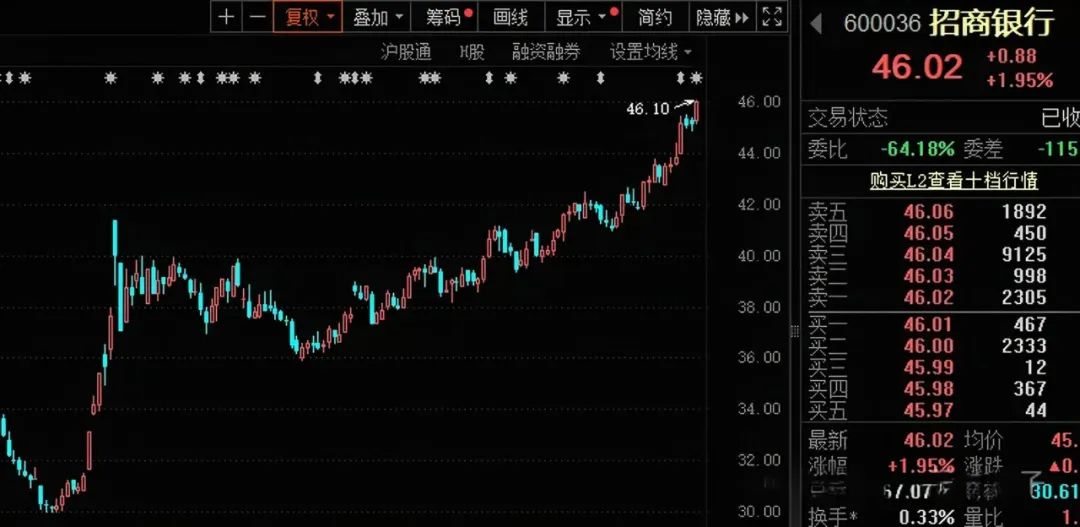Open the 设置均线 moving average settings

pos(651,52)
